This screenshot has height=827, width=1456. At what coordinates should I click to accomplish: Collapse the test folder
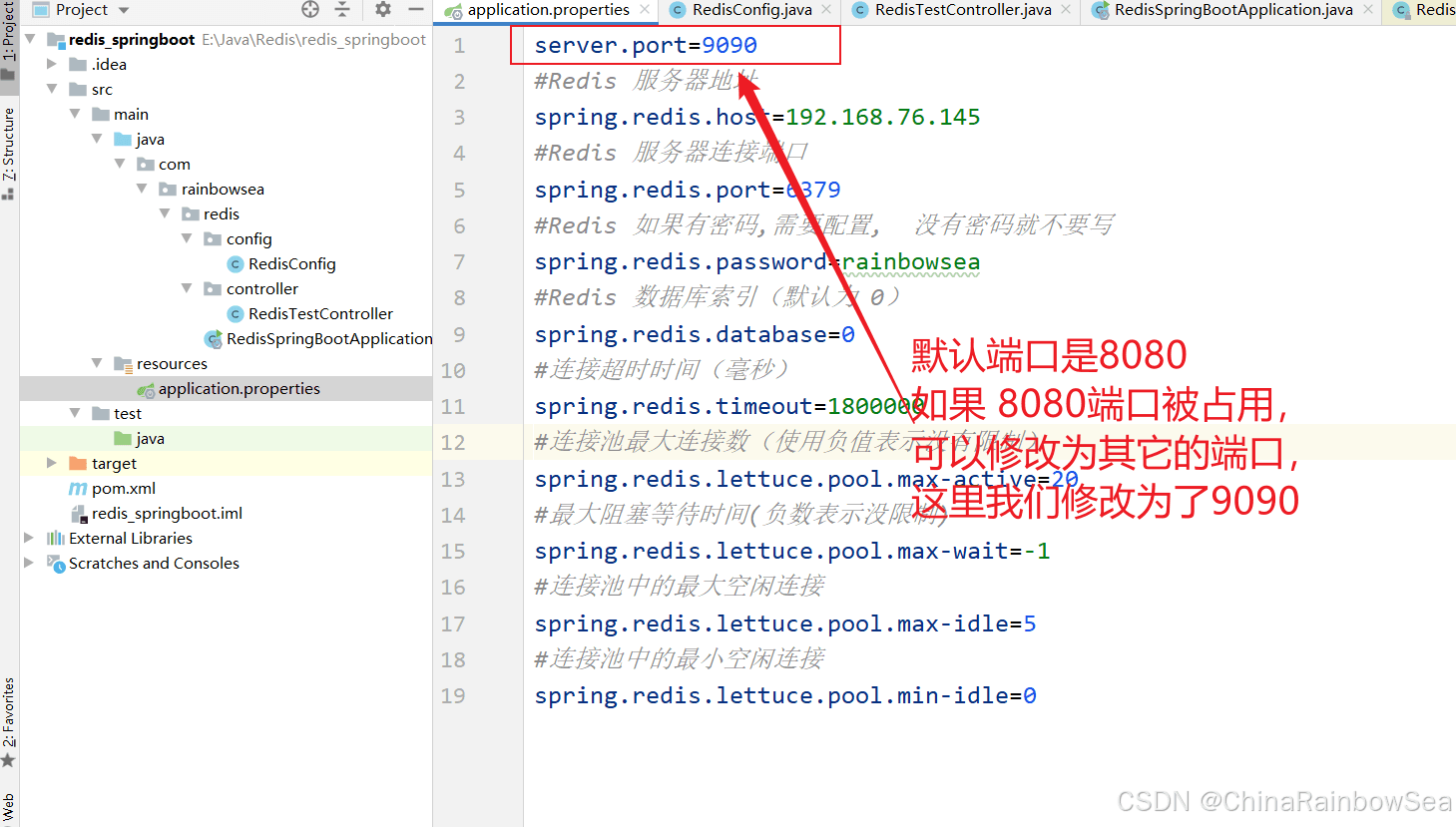point(75,413)
